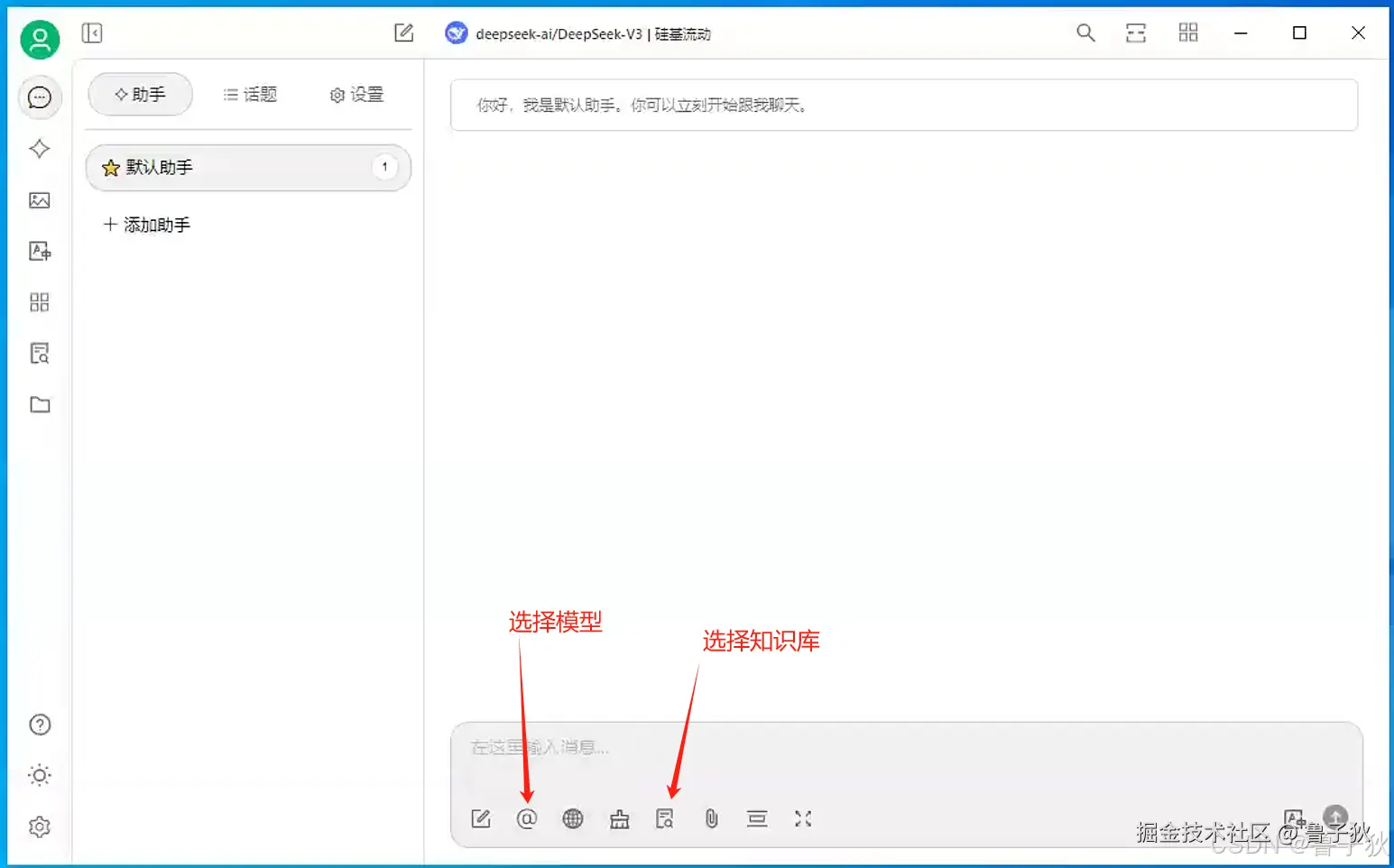Click 添加助手 to add an assistant
The width and height of the screenshot is (1394, 868).
coord(146,225)
